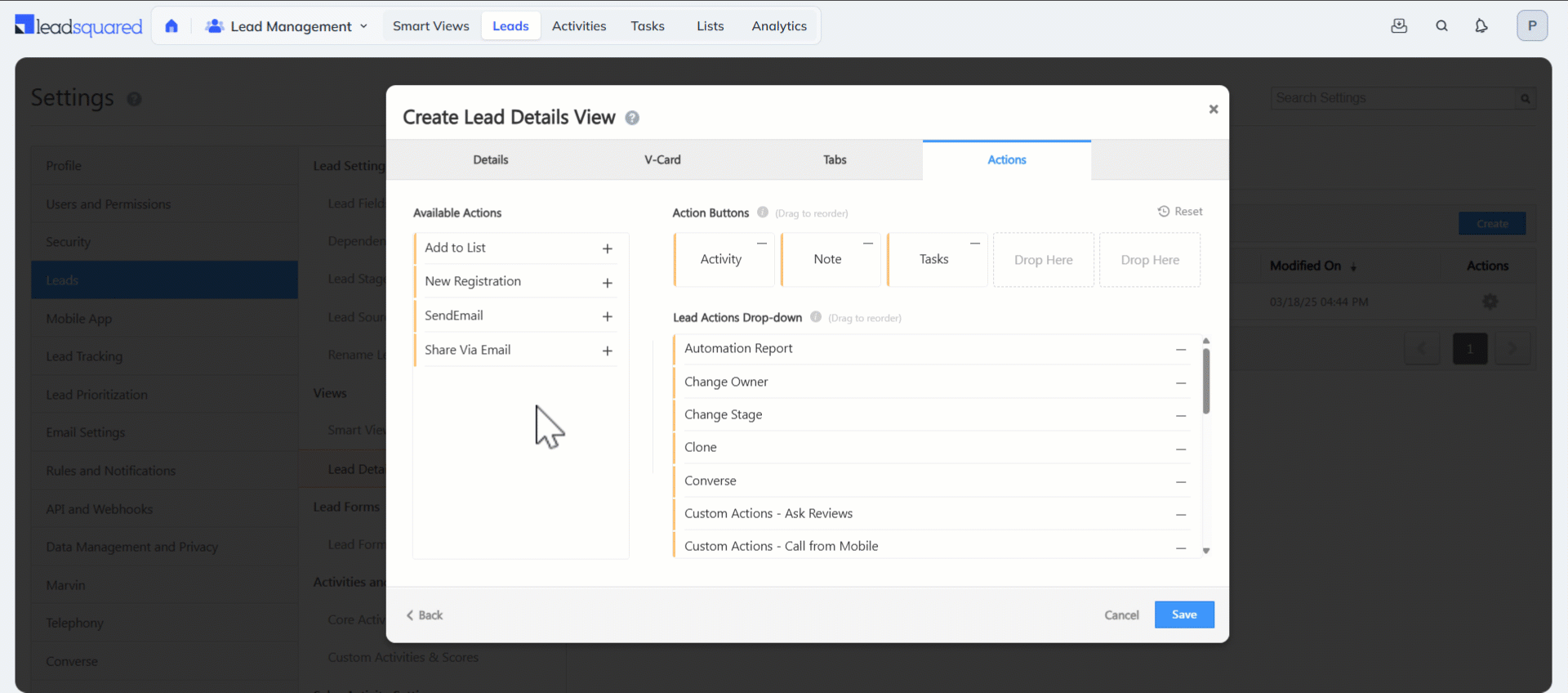Click the Search Settings input field
Image resolution: width=1568 pixels, height=693 pixels.
click(1393, 99)
